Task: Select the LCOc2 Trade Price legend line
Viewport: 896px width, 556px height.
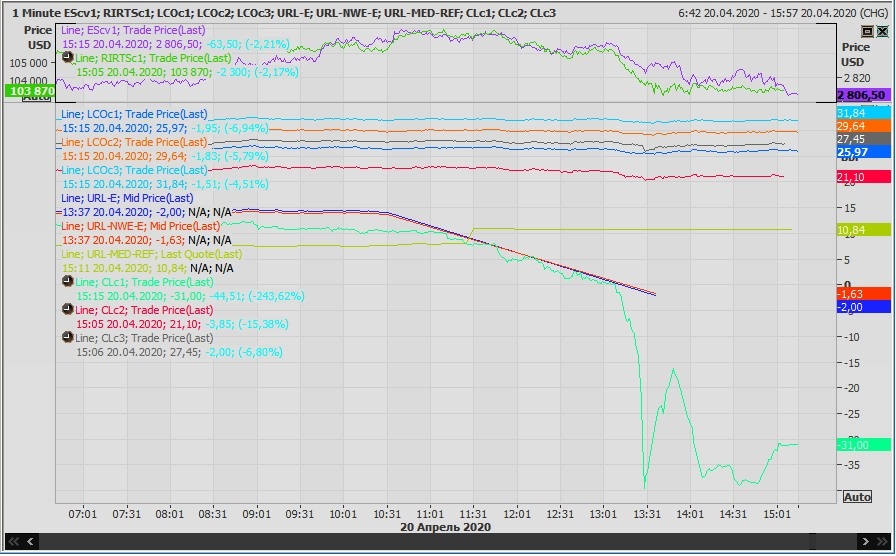Action: click(x=134, y=142)
